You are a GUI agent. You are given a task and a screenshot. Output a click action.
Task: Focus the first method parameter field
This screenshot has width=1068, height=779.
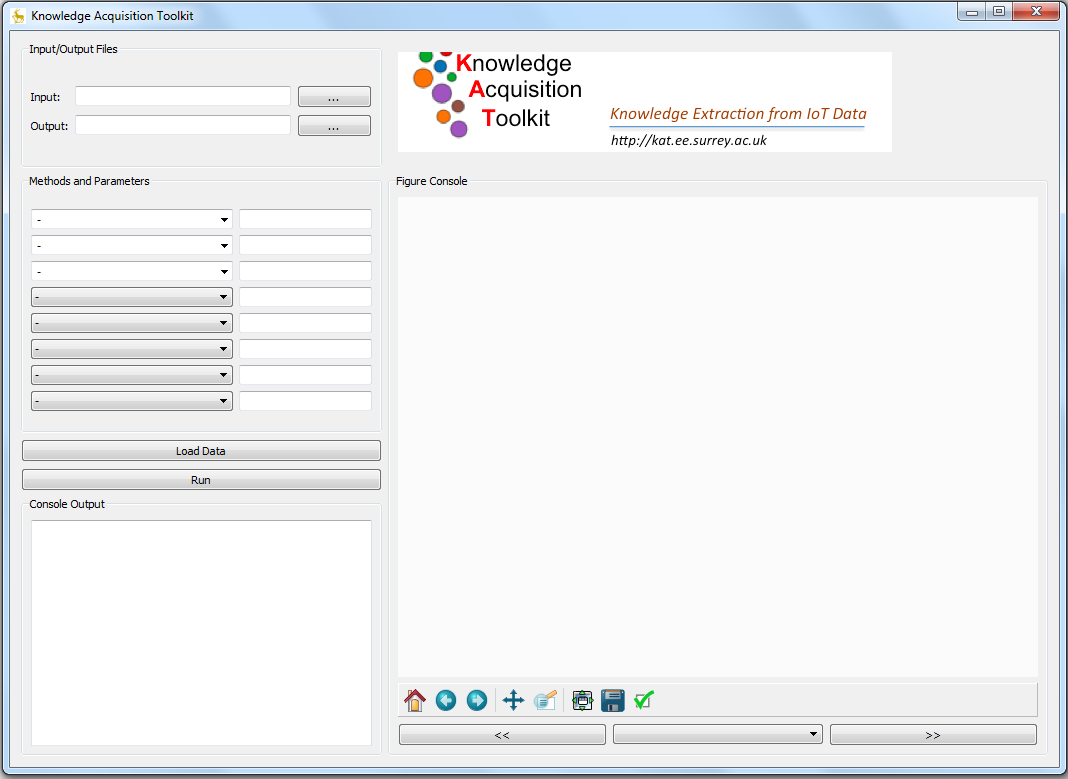(305, 219)
